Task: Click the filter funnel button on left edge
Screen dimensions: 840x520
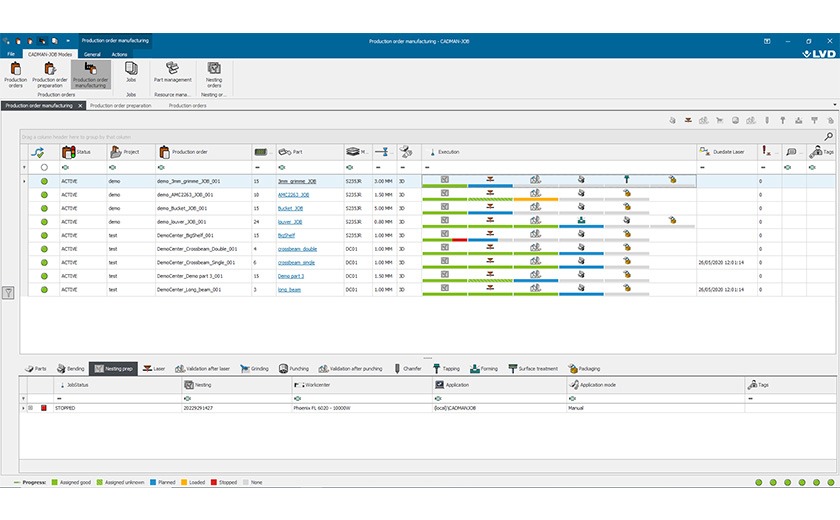Action: pos(9,292)
